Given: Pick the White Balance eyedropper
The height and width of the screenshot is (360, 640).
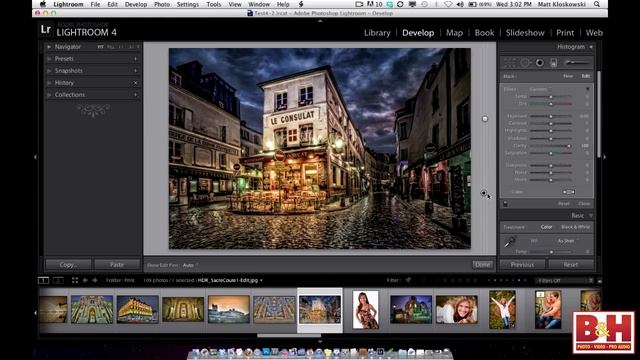Looking at the screenshot, I should click(509, 242).
